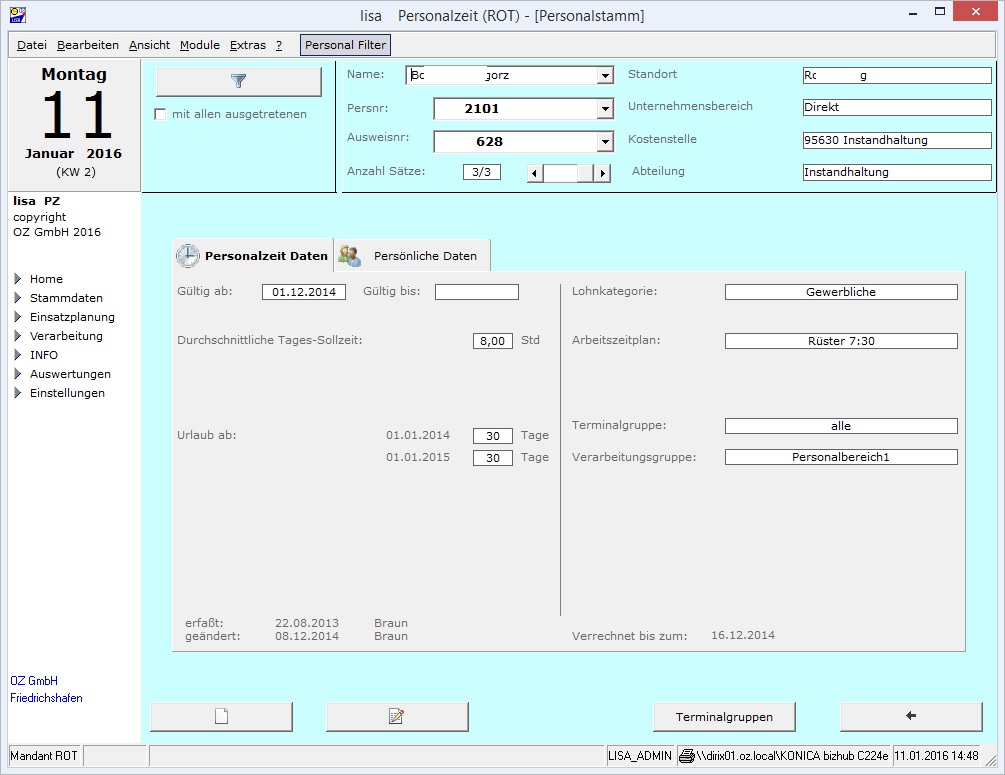Viewport: 1005px width, 775px height.
Task: Expand the Einsatzplanung tree item
Action: (x=18, y=317)
